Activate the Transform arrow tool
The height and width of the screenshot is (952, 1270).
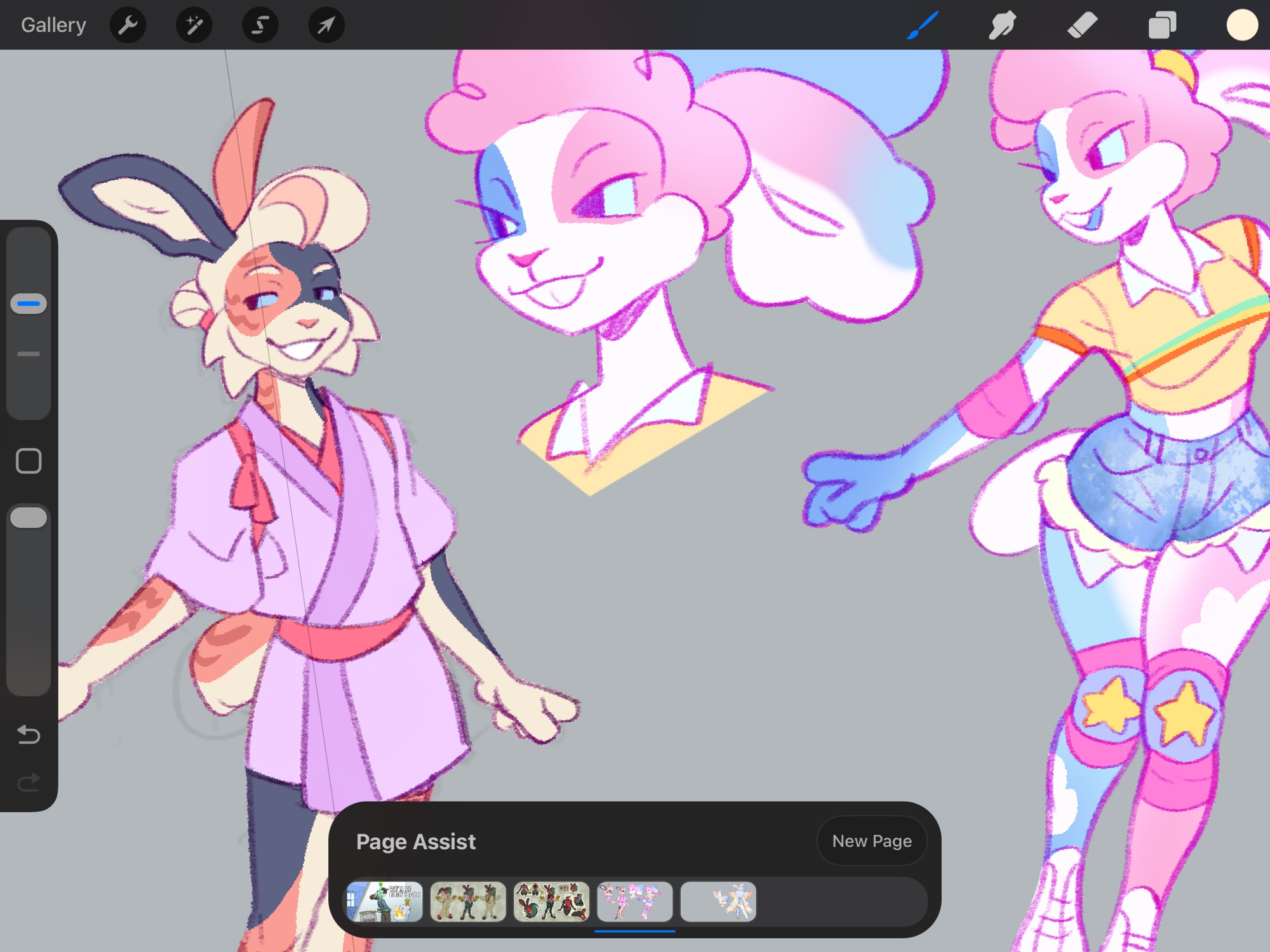[326, 25]
